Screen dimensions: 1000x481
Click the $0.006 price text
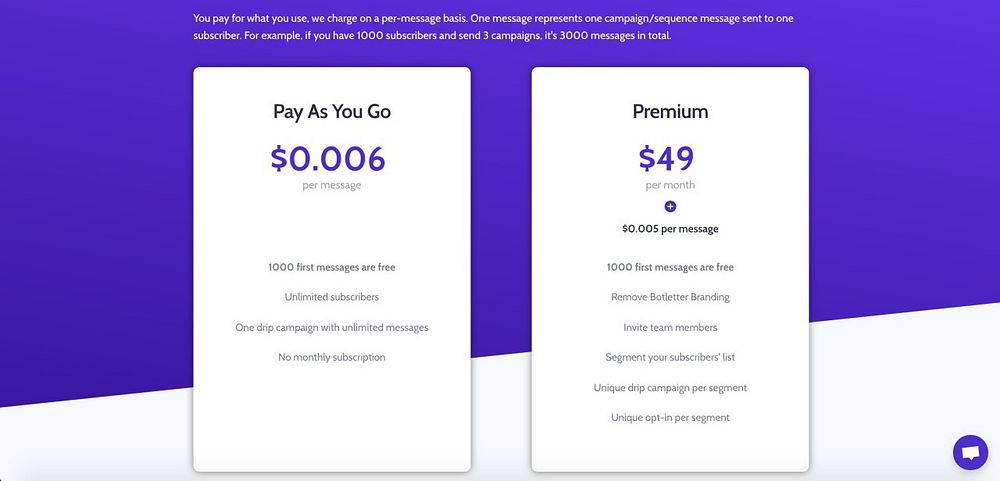[x=328, y=158]
